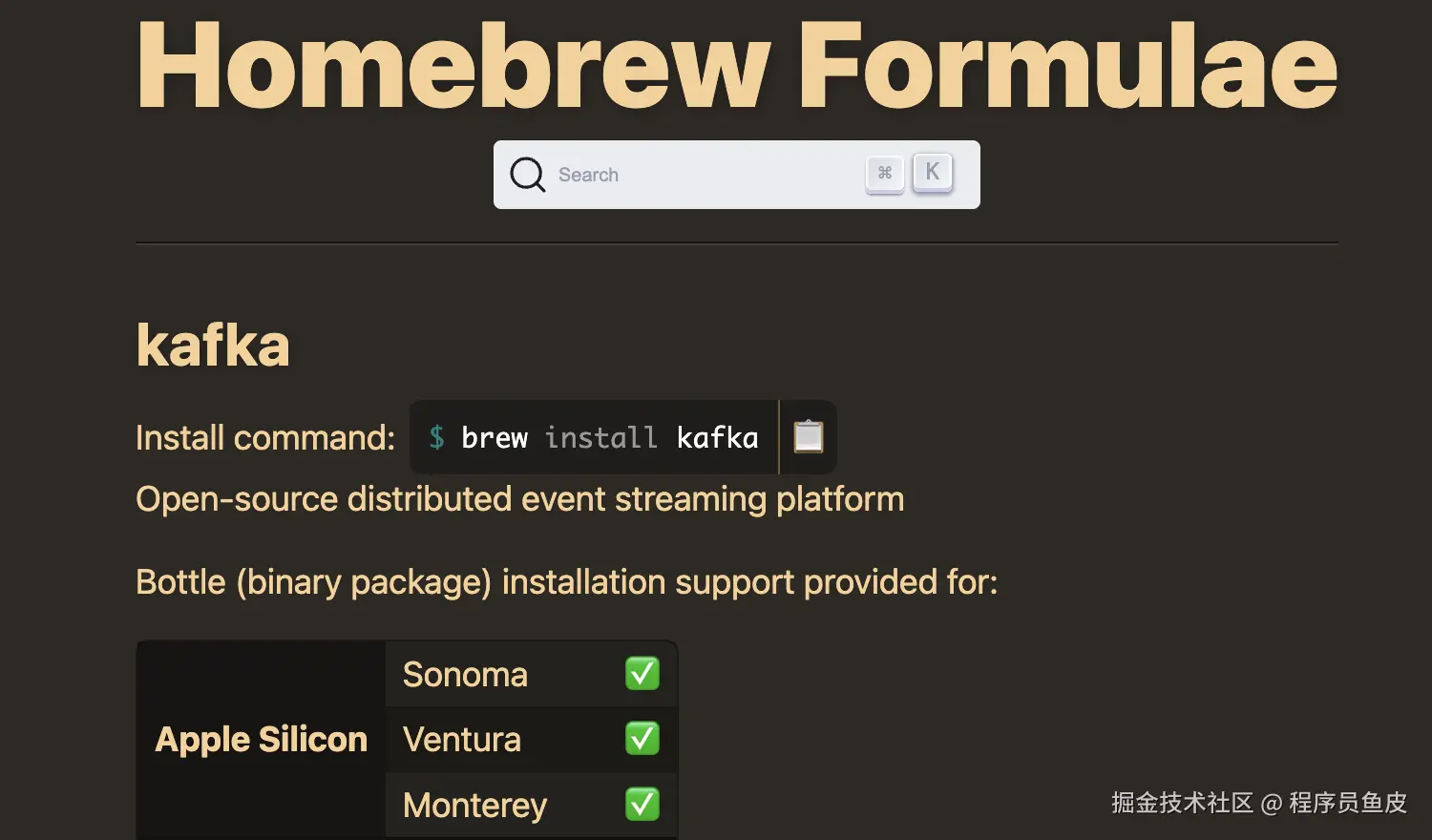Click the magnifying glass search icon
The width and height of the screenshot is (1432, 840).
(527, 175)
